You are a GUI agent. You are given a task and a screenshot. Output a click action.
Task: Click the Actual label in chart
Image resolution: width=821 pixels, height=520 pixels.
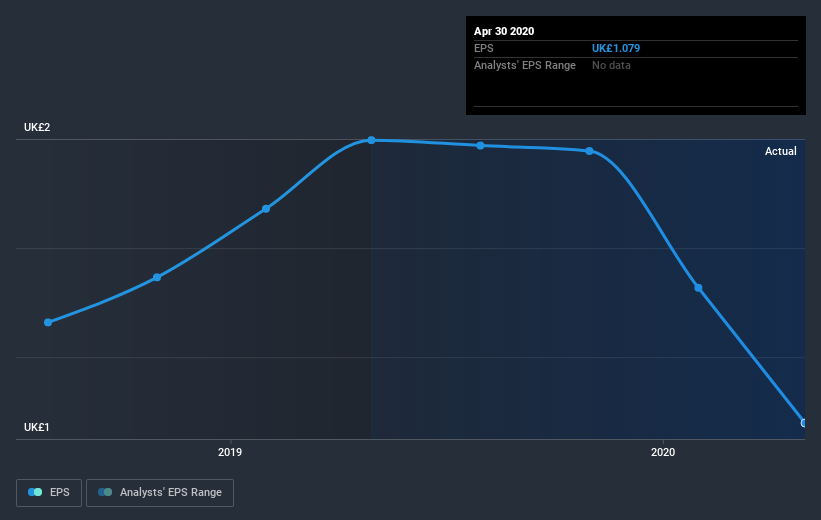[781, 151]
